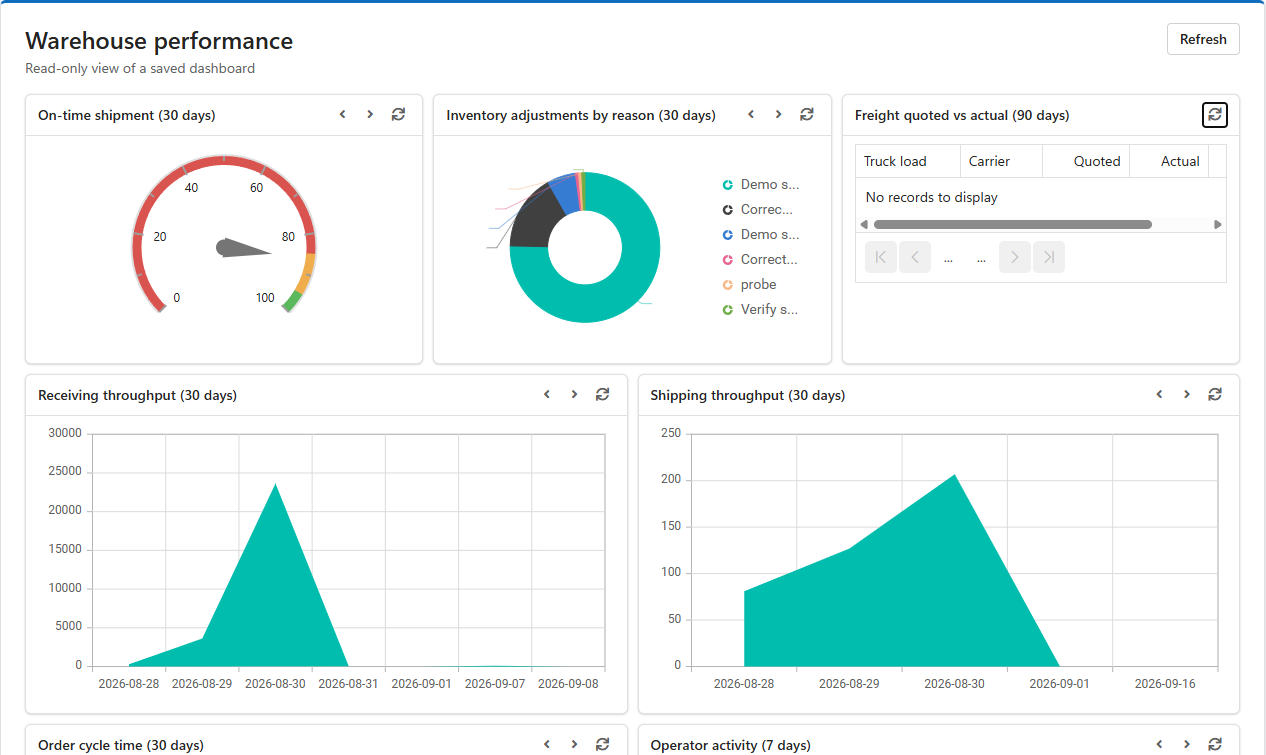Show next period for Inventory adjustments
1266x755 pixels.
[779, 115]
